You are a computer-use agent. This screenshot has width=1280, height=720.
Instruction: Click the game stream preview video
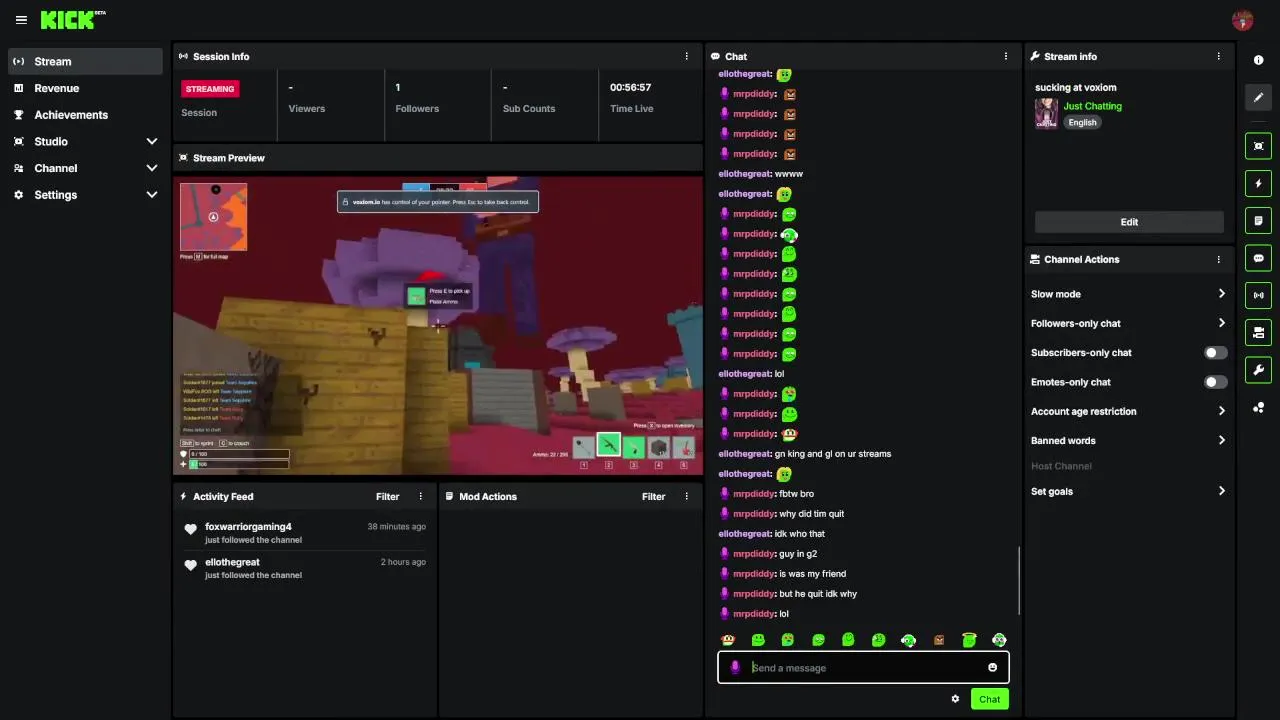[x=438, y=325]
